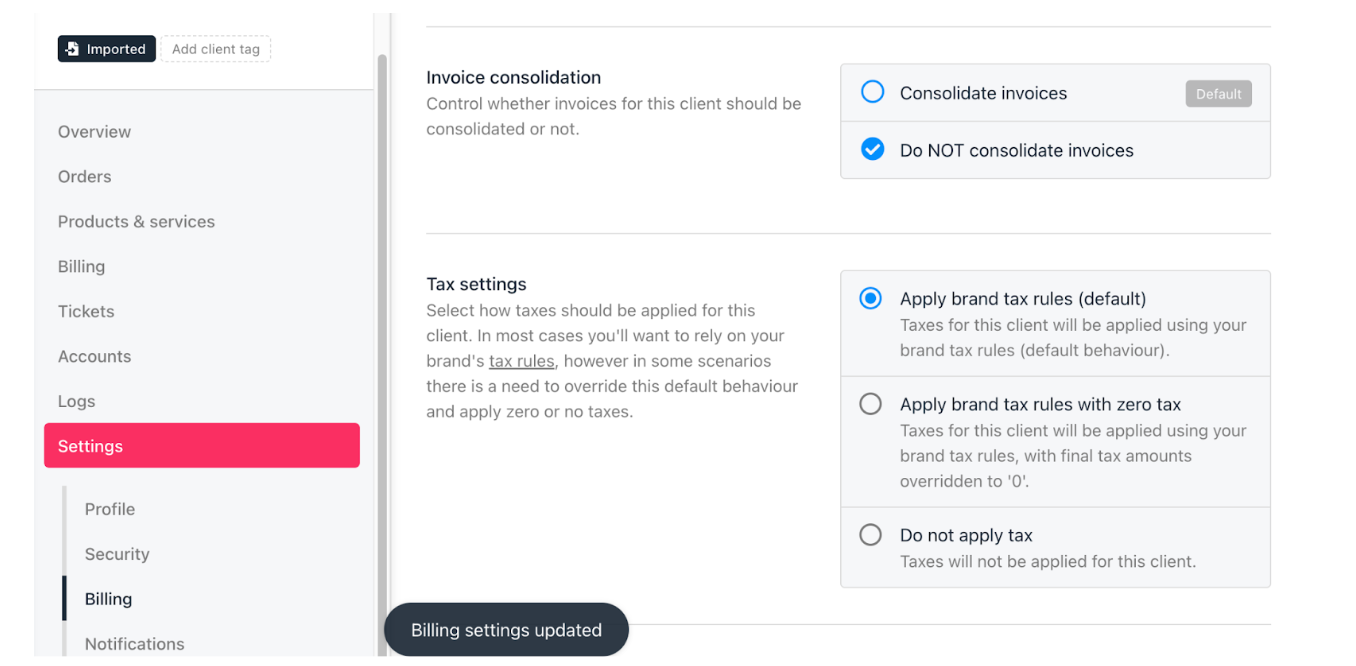Open Tickets in the sidebar
1356x666 pixels.
(86, 312)
